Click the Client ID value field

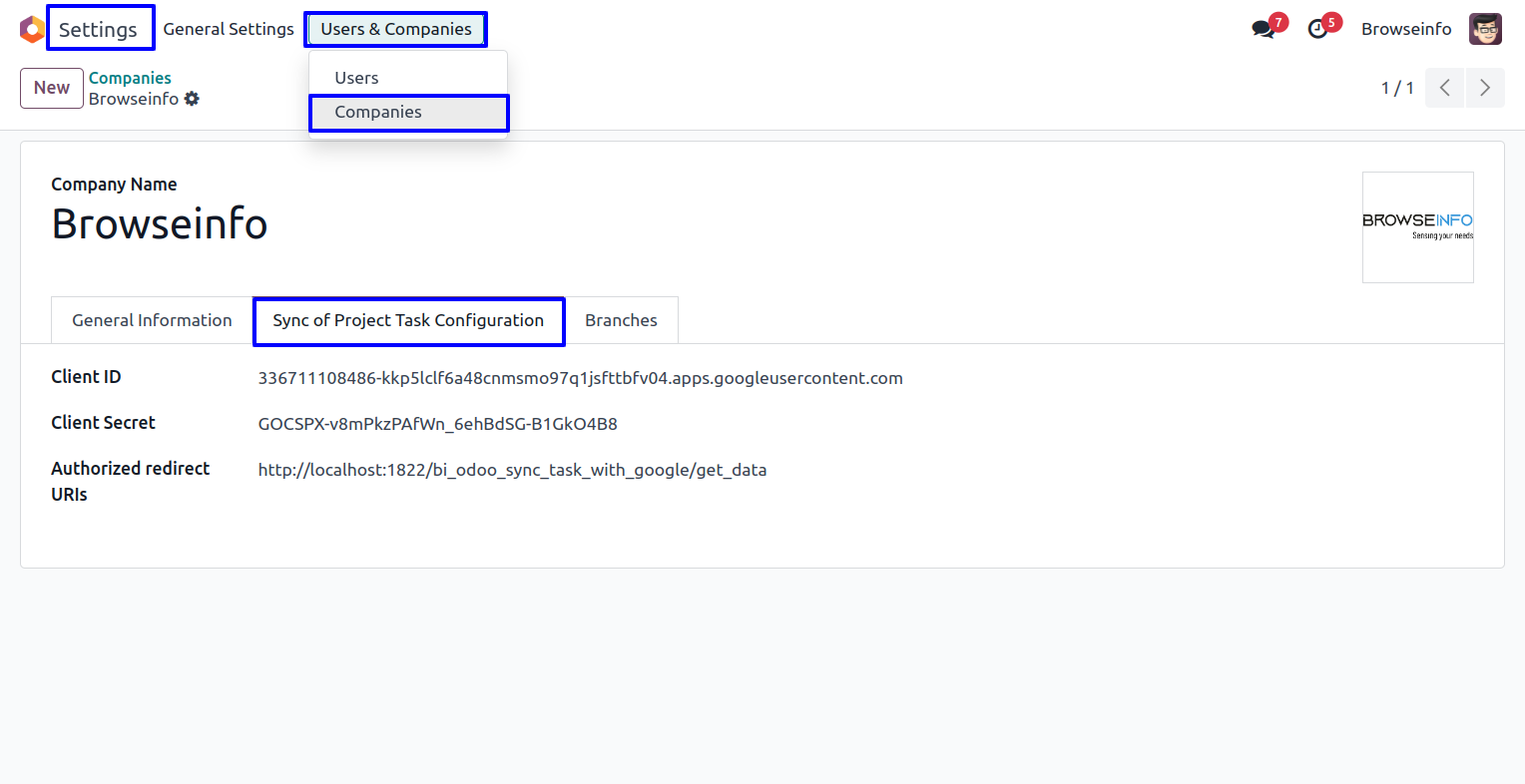(580, 378)
